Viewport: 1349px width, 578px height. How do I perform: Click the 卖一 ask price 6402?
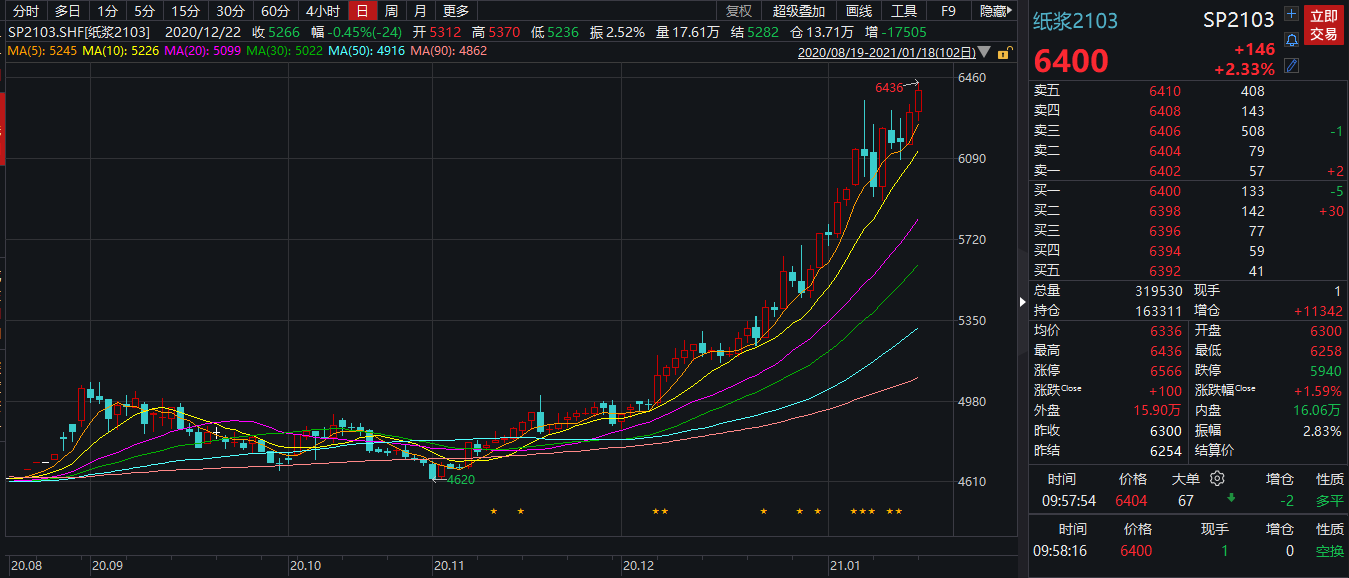[x=1164, y=171]
